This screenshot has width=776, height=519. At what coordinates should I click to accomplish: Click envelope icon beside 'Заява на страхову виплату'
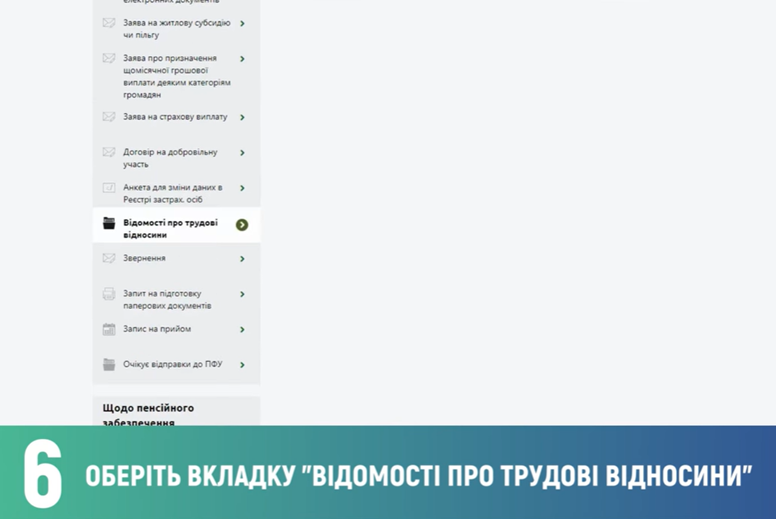[x=109, y=117]
